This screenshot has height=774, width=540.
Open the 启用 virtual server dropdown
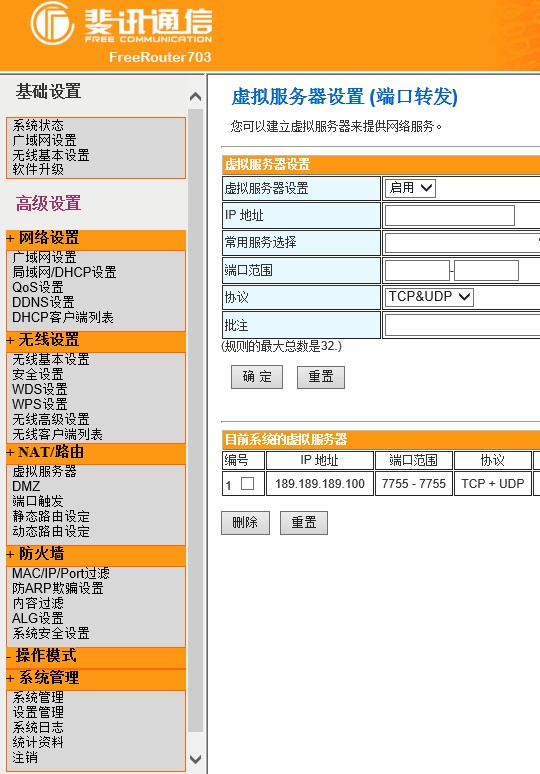[x=410, y=188]
